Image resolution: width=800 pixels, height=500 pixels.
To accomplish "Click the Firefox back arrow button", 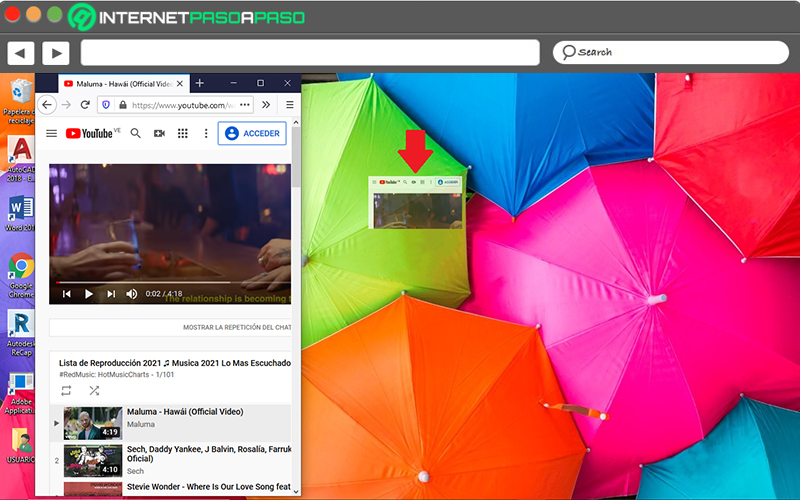I will click(47, 105).
